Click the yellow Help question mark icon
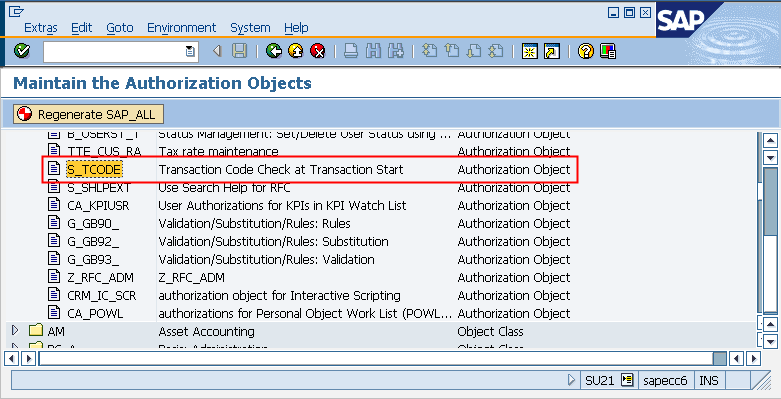Image resolution: width=781 pixels, height=399 pixels. pos(586,51)
